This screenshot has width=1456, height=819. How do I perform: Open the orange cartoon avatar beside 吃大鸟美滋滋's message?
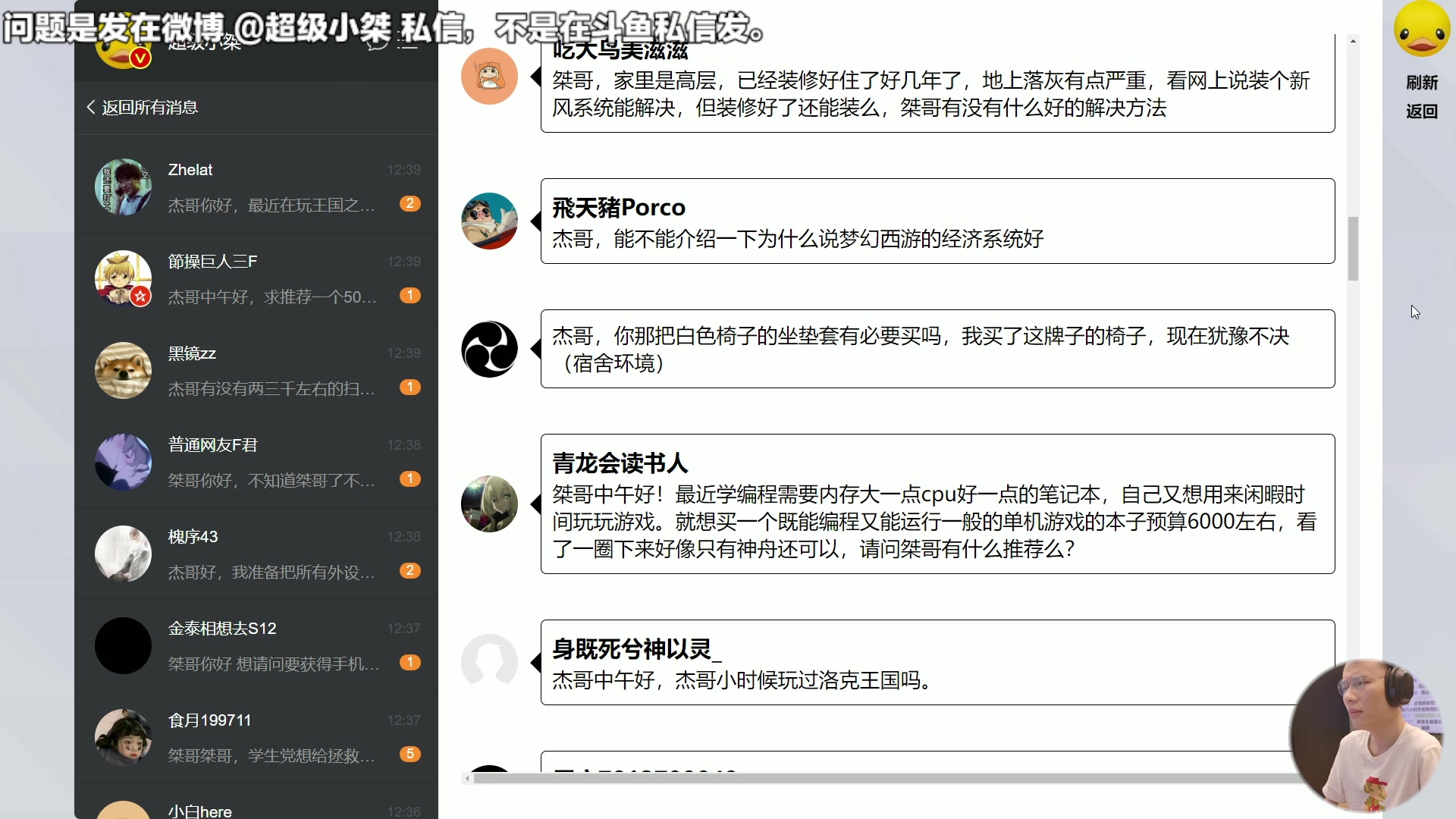489,76
